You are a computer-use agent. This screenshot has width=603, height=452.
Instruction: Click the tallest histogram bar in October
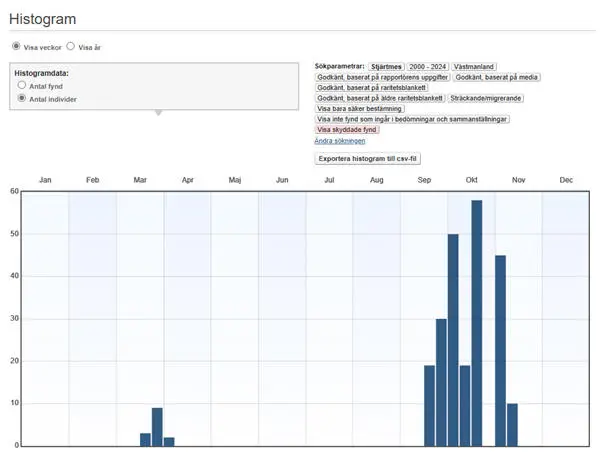477,322
